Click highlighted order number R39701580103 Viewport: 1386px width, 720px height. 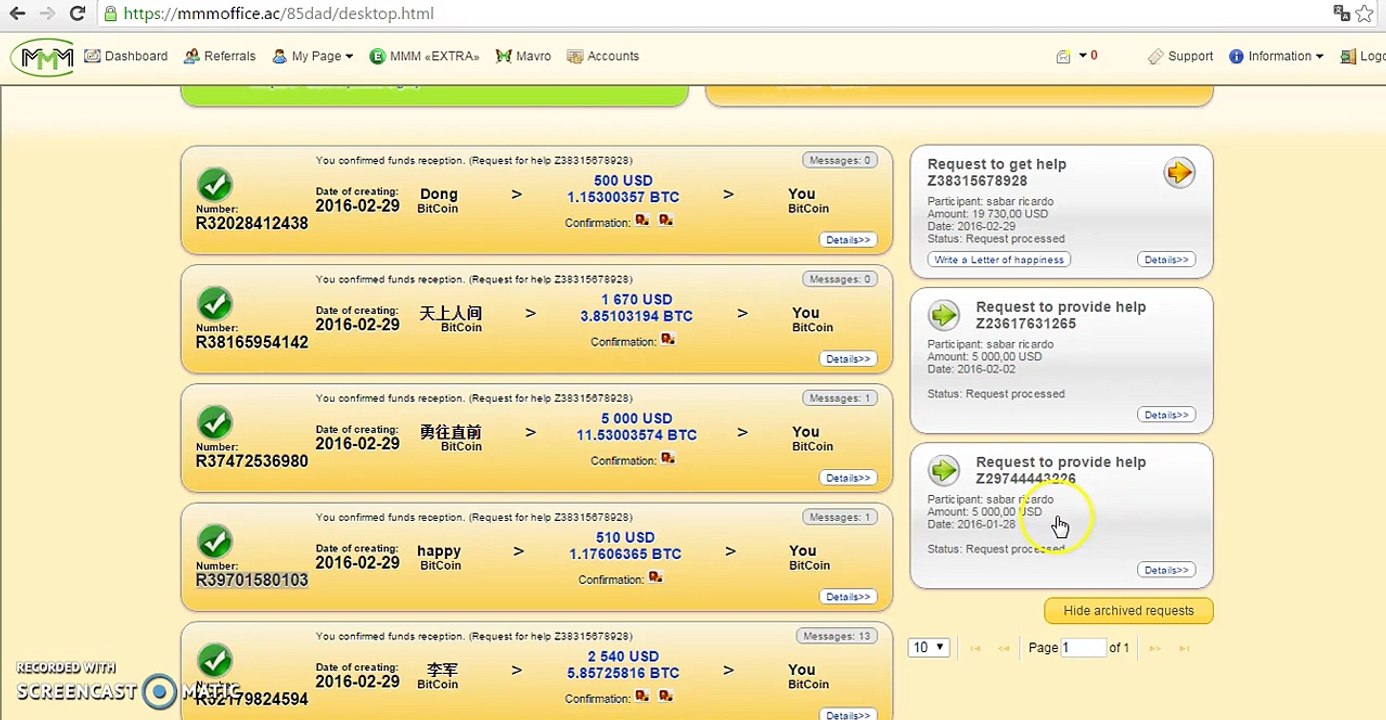pyautogui.click(x=252, y=580)
